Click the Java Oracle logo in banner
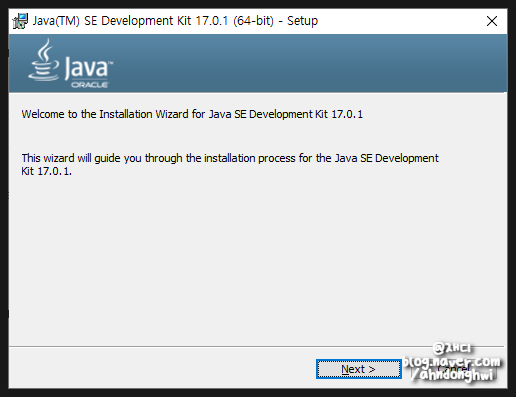516x397 pixels. [71, 63]
